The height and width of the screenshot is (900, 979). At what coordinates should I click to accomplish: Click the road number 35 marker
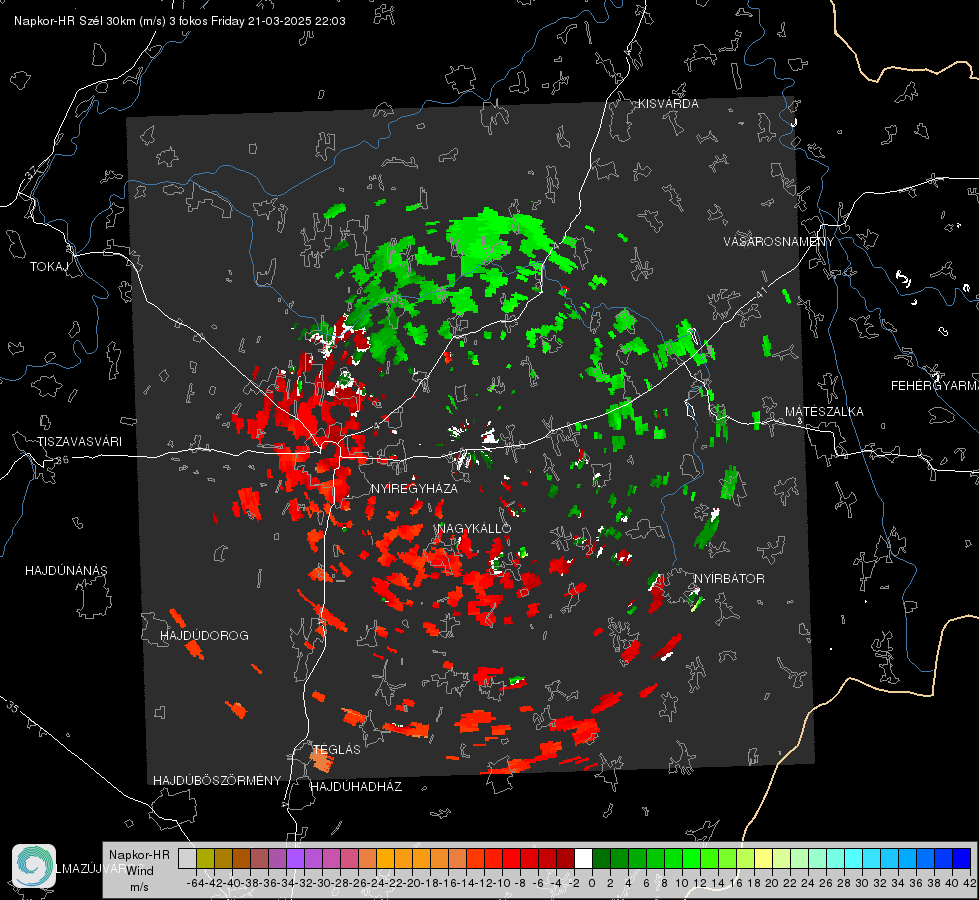click(12, 706)
